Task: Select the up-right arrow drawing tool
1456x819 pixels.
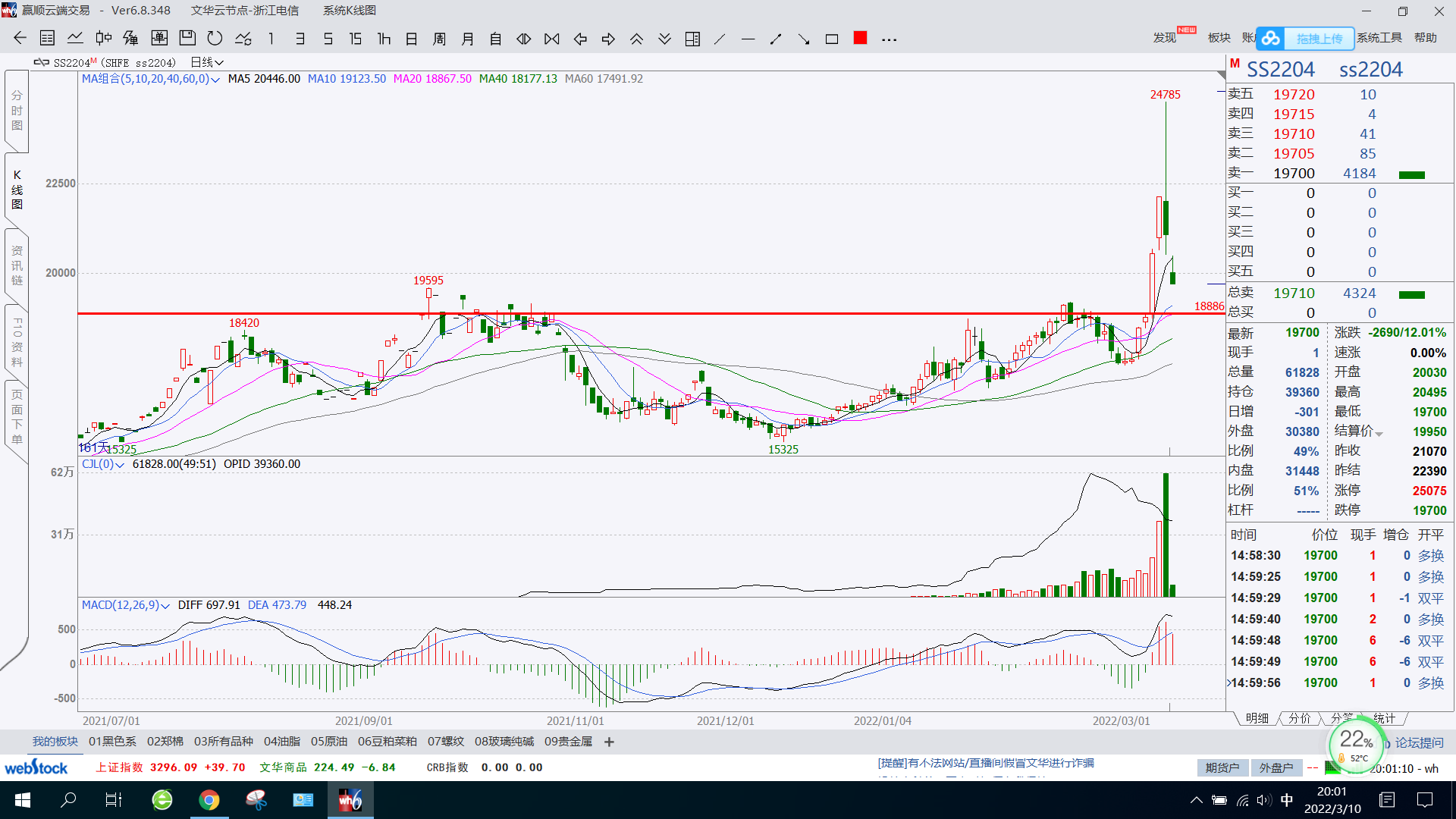Action: coord(776,39)
